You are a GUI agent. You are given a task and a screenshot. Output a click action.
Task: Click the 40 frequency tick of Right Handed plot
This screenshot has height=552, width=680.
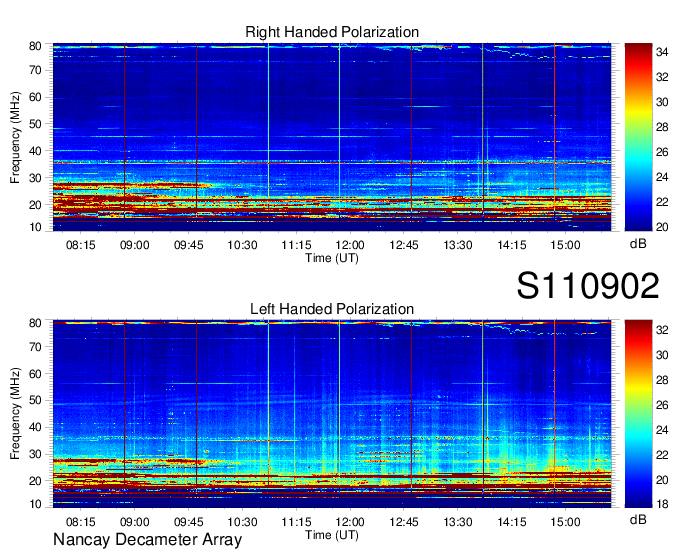click(35, 151)
